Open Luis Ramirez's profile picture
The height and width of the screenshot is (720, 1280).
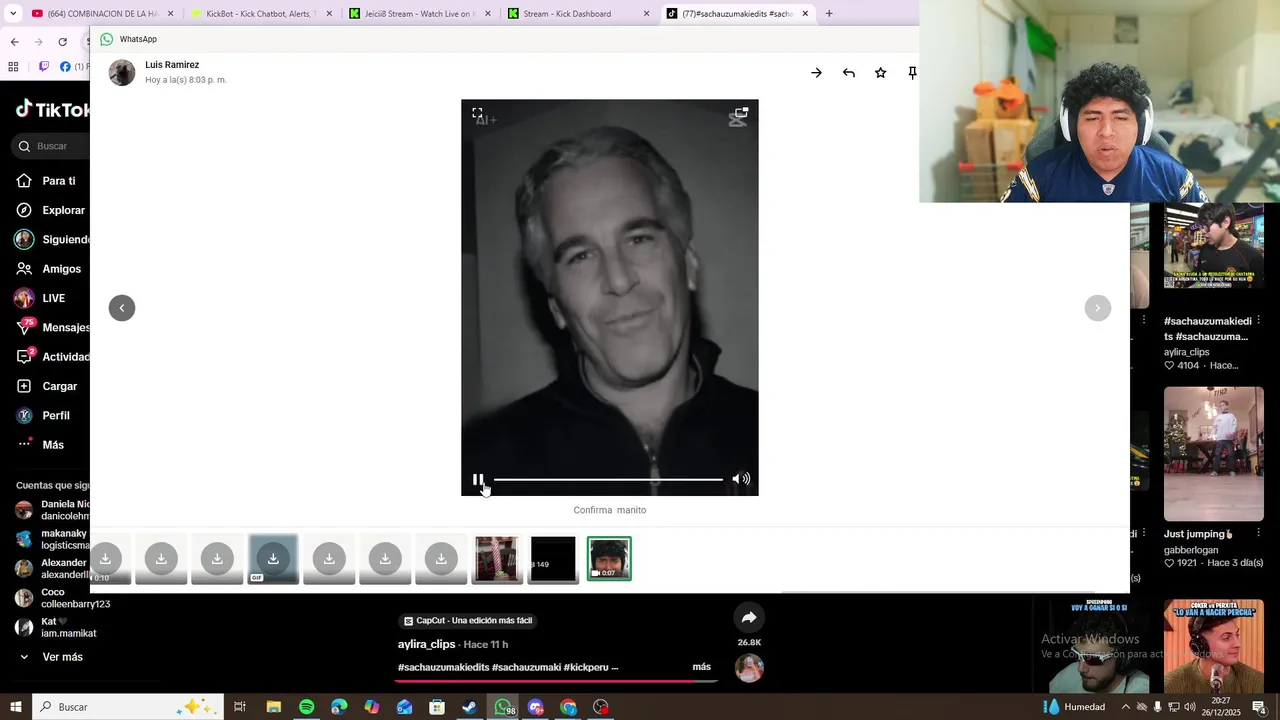click(x=122, y=72)
